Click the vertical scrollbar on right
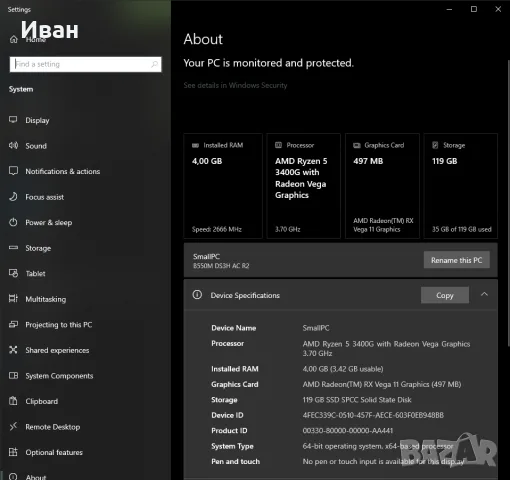Viewport: 510px width, 480px height. [x=508, y=203]
